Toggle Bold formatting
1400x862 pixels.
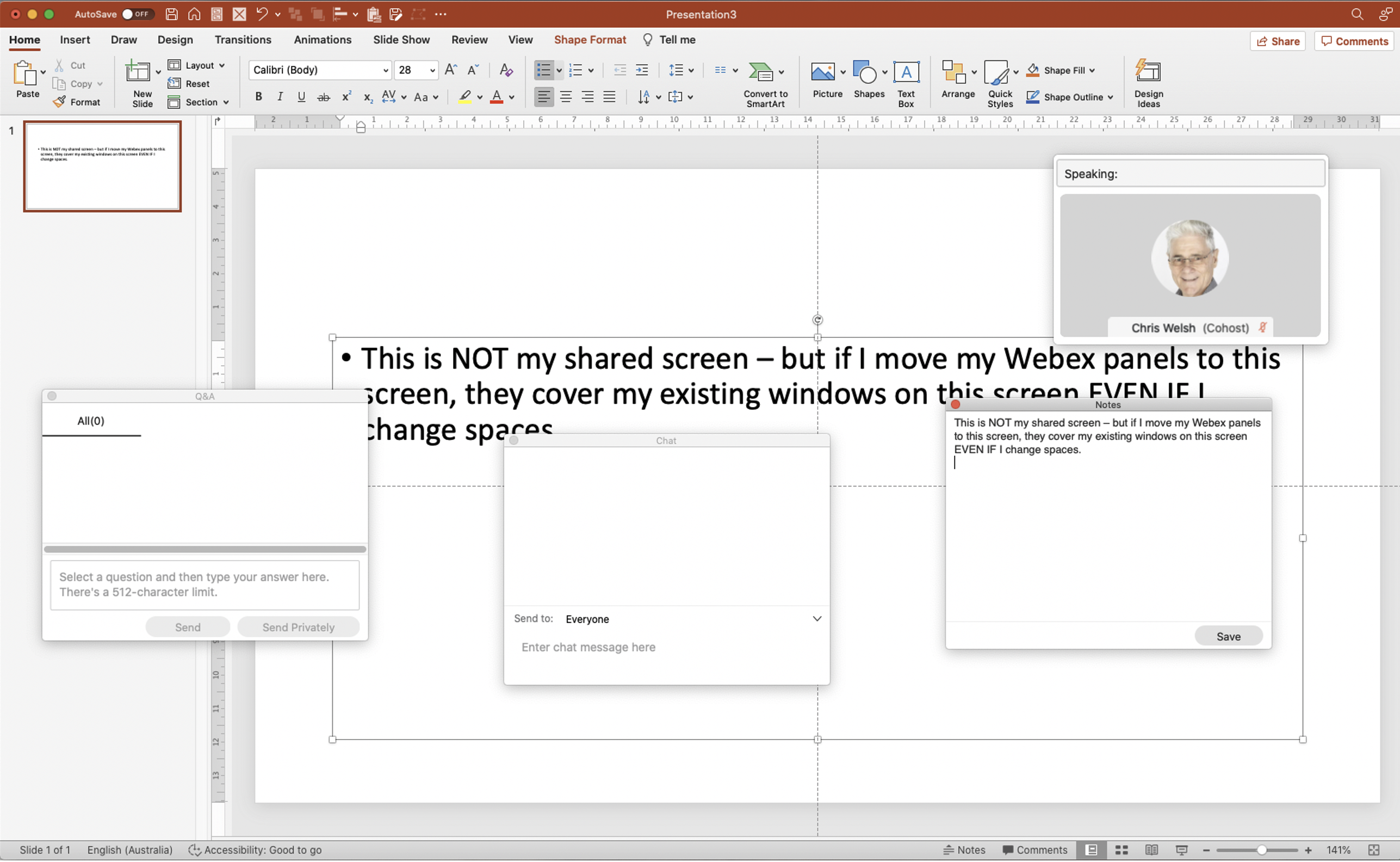[258, 97]
